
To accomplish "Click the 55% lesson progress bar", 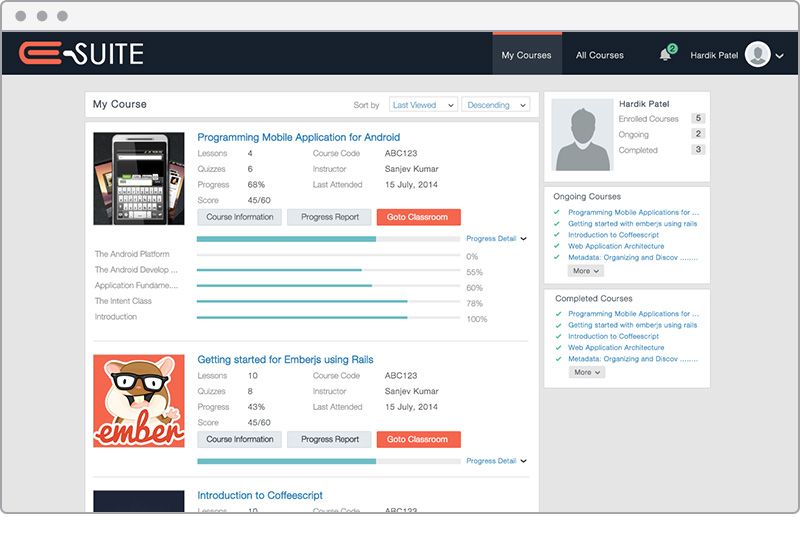I will coord(328,270).
